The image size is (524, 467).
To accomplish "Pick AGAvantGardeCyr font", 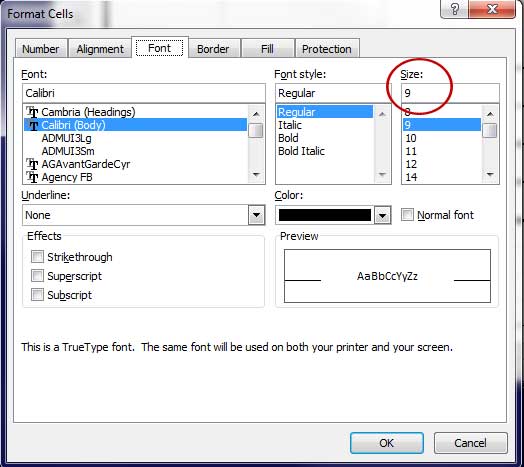I will (x=135, y=164).
